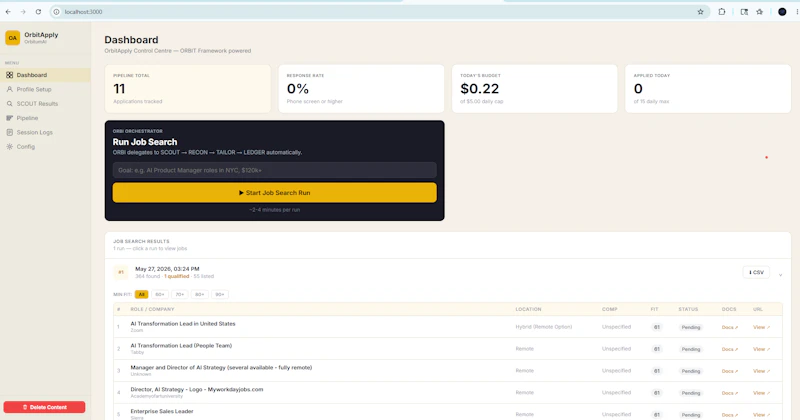The width and height of the screenshot is (800, 420).
Task: Click the job search goal input field
Action: pyautogui.click(x=274, y=170)
